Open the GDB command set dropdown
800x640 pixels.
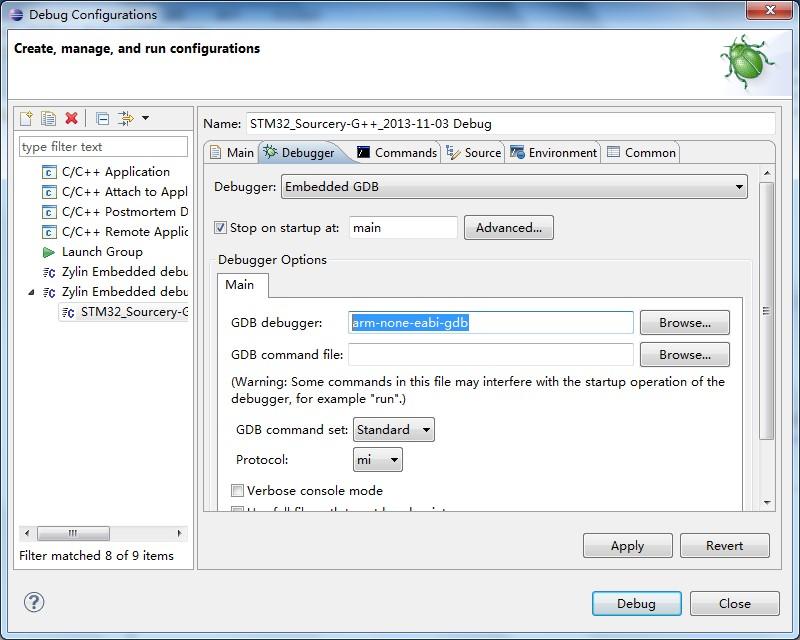coord(392,428)
